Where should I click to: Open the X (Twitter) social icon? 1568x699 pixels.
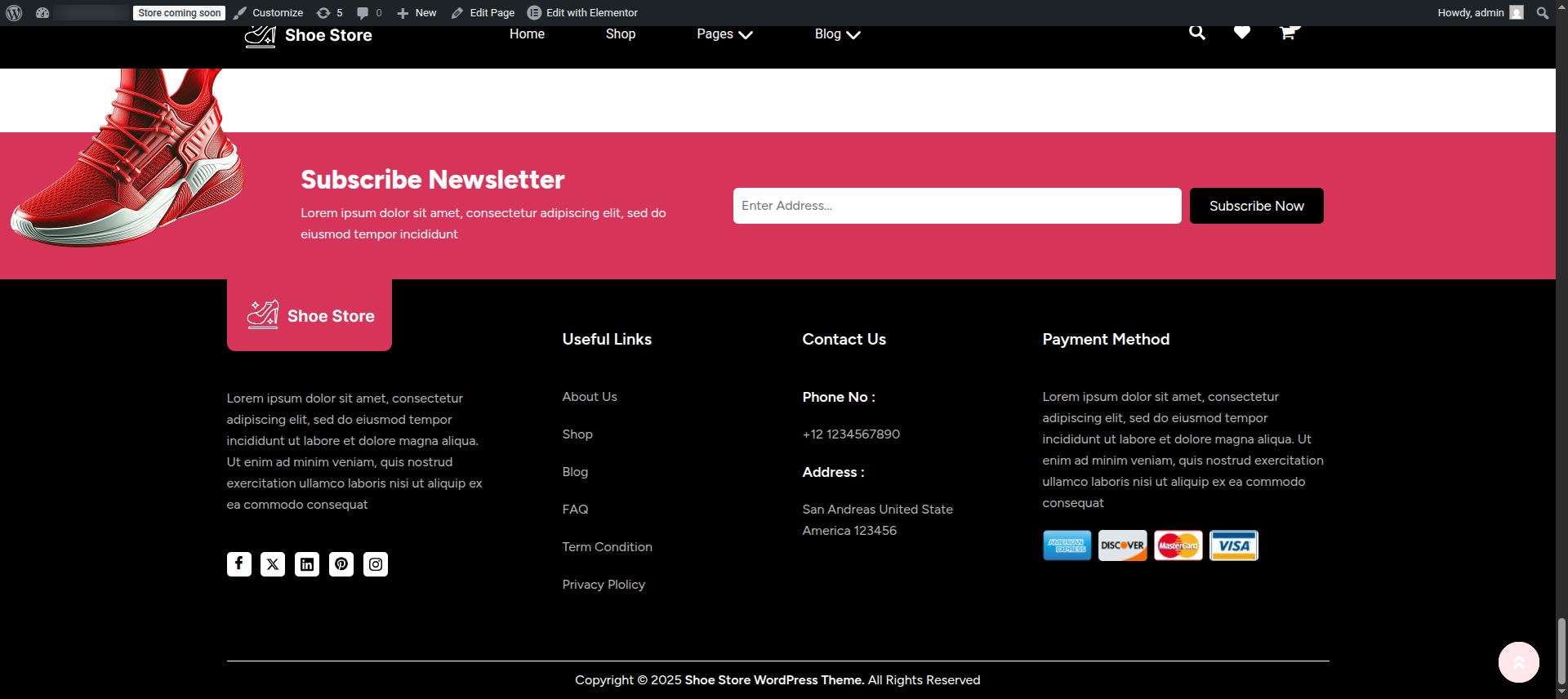tap(273, 564)
